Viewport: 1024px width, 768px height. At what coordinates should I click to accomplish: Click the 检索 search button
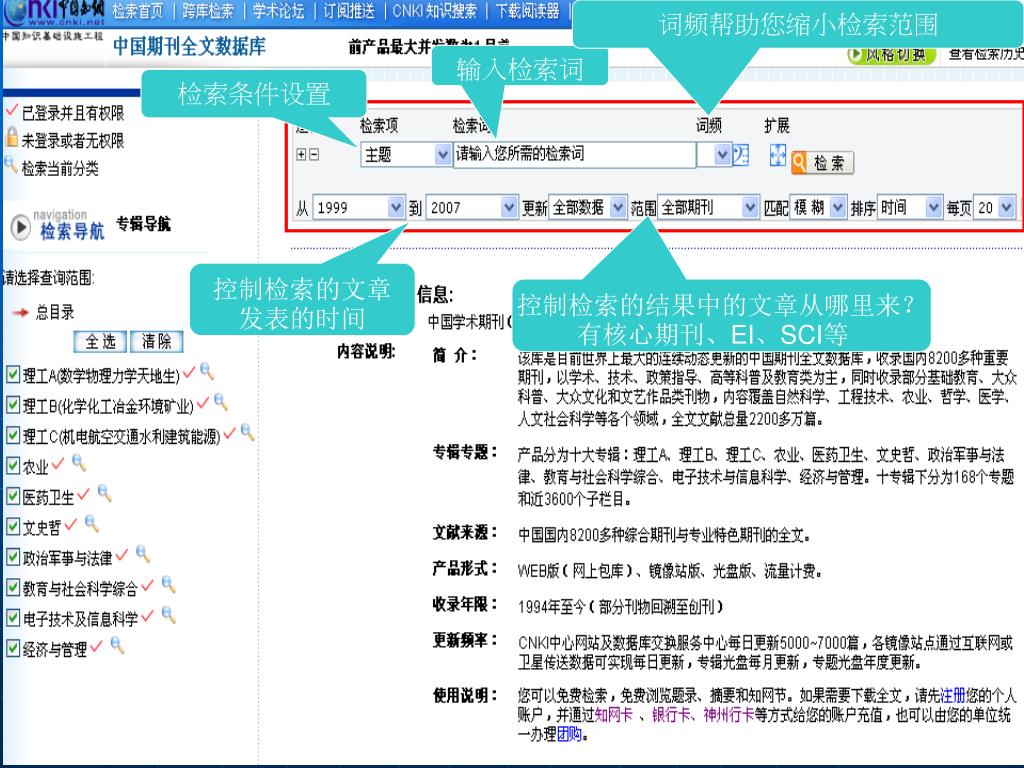tap(822, 163)
